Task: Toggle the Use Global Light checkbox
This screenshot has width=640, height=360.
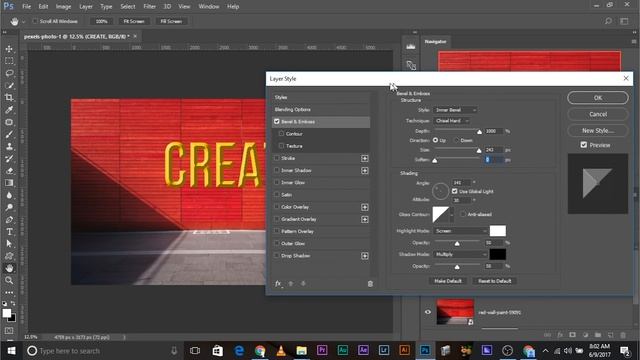Action: [x=455, y=191]
